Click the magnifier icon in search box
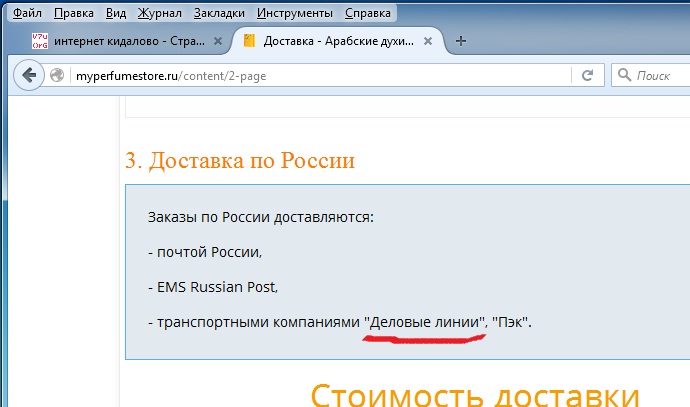Image resolution: width=690 pixels, height=407 pixels. 624,75
